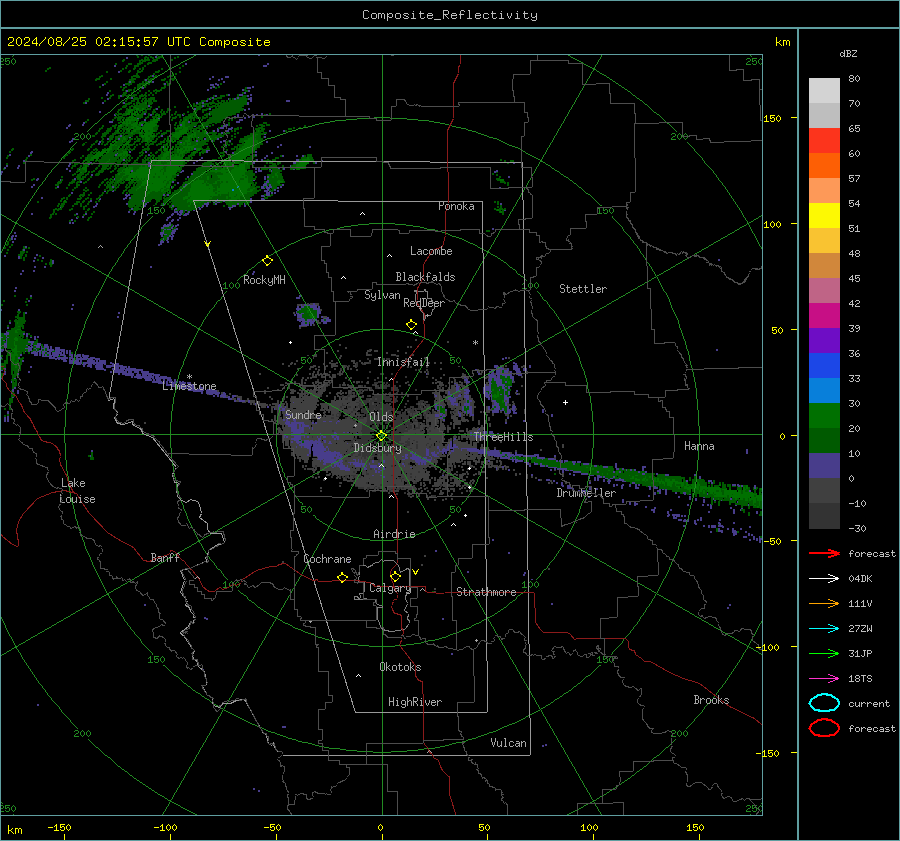Click the asterisk marker above Limestone

click(189, 377)
